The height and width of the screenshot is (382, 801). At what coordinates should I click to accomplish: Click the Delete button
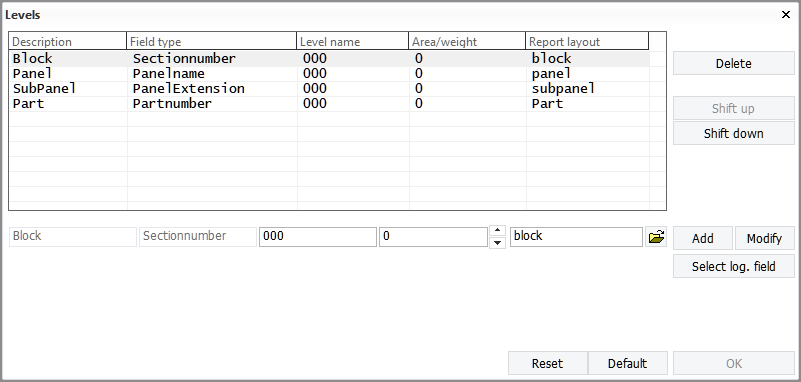[x=734, y=63]
